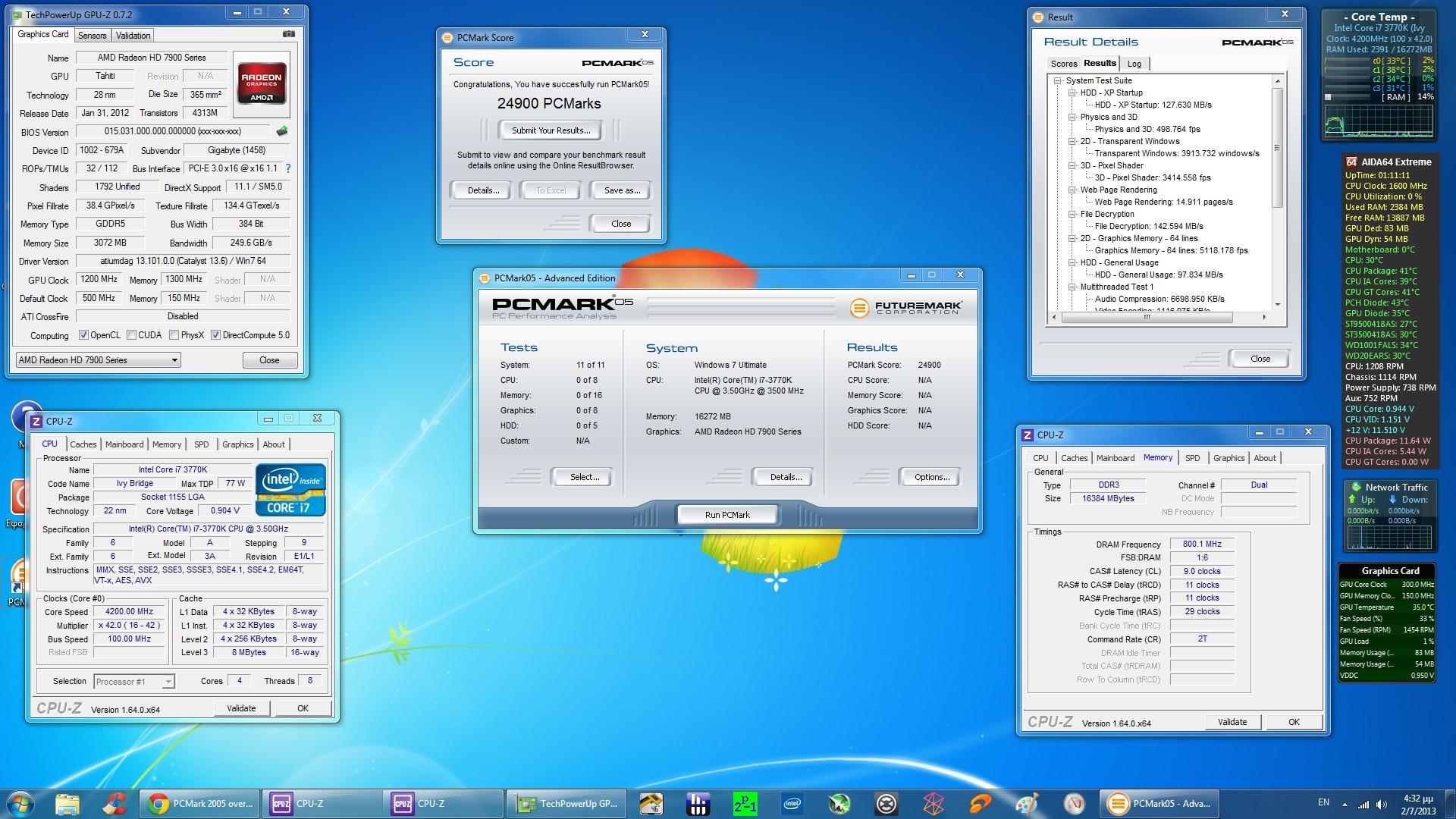This screenshot has height=819, width=1456.
Task: Open Windows Explorer from the taskbar
Action: pyautogui.click(x=67, y=803)
